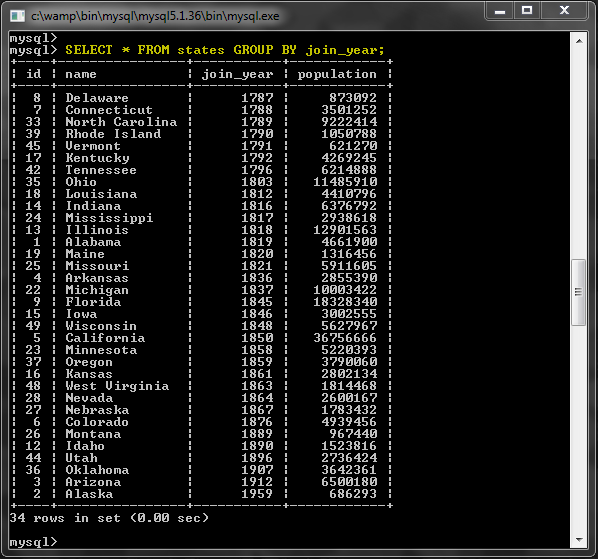
Task: Click the name column header
Action: pos(81,74)
